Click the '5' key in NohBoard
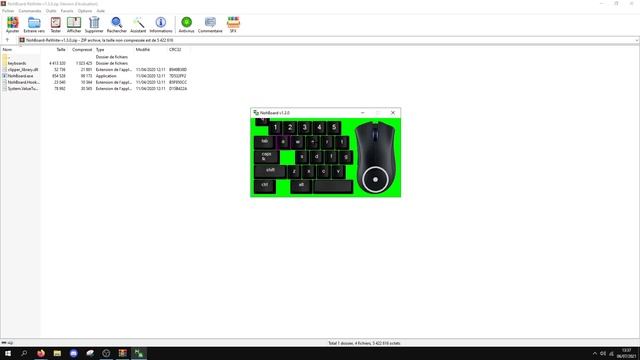 334,127
